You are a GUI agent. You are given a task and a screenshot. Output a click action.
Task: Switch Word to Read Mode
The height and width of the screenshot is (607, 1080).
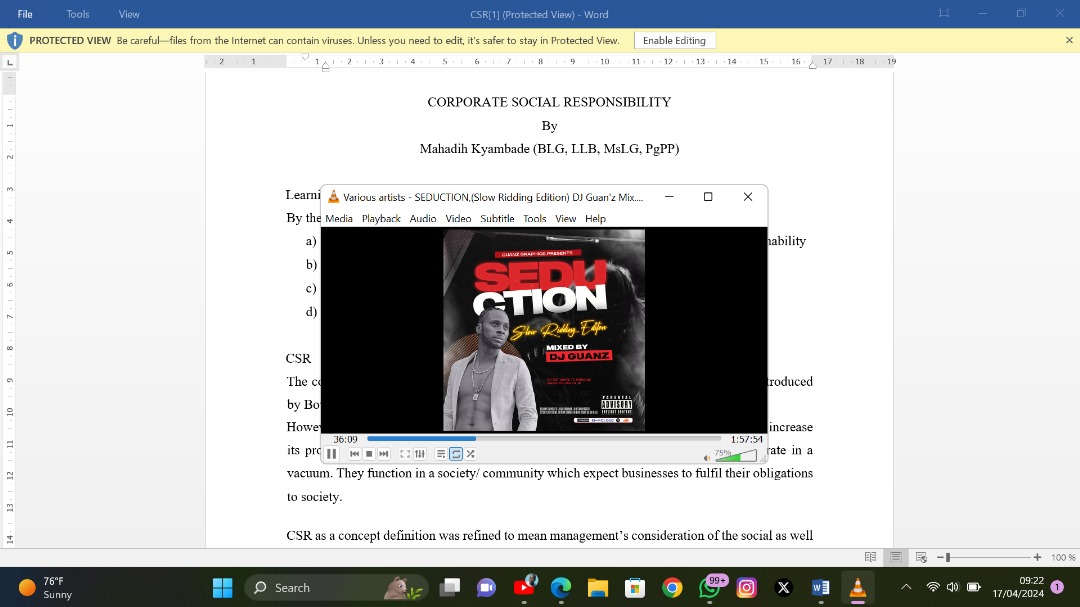click(871, 557)
